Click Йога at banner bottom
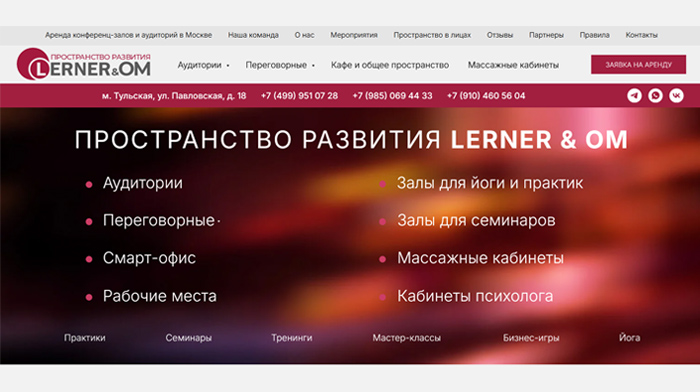The image size is (700, 392). point(629,338)
